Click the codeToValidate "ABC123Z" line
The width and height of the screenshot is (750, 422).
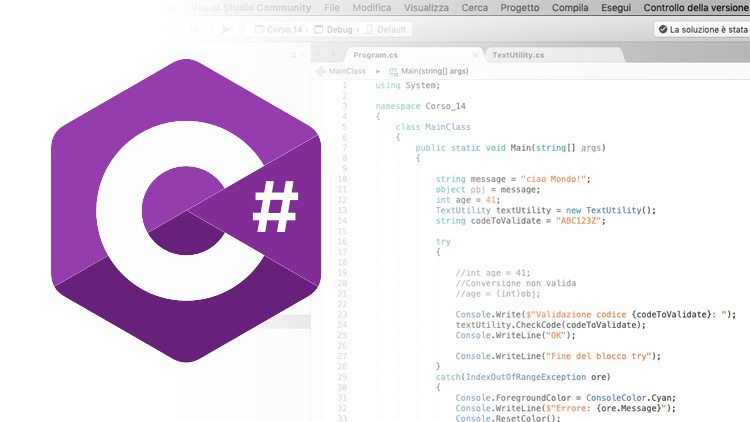pos(521,221)
